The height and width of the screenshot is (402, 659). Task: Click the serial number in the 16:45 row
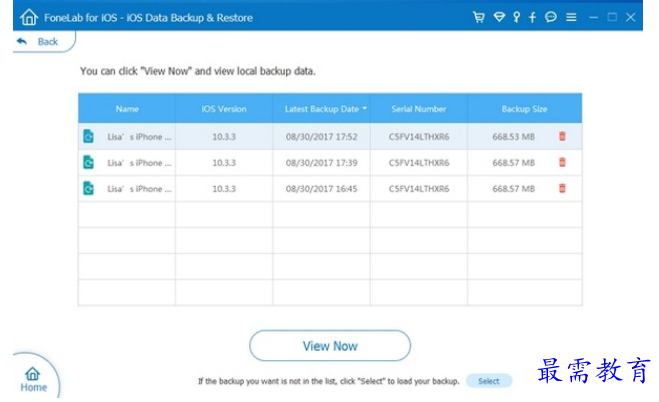(x=419, y=189)
